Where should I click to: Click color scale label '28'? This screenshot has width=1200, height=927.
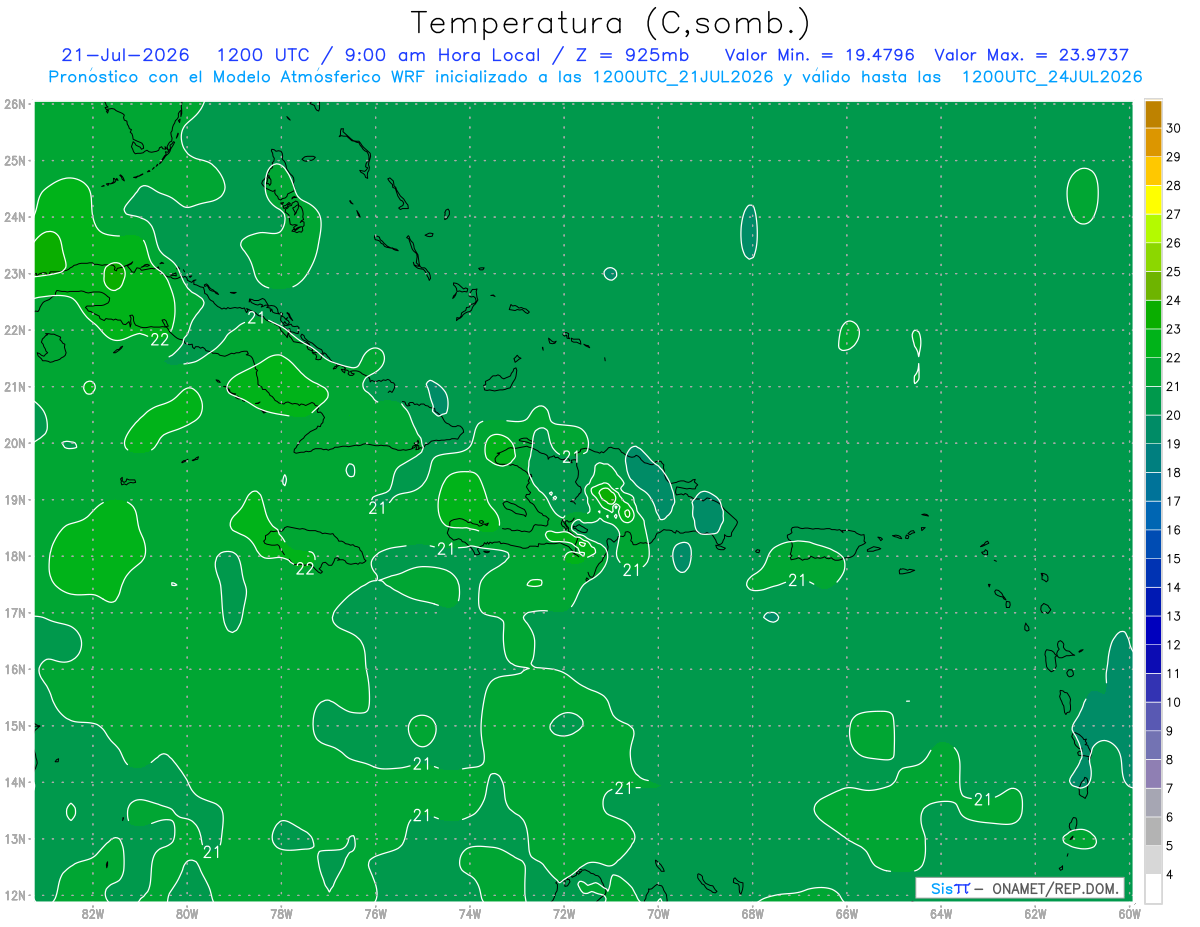1173,186
